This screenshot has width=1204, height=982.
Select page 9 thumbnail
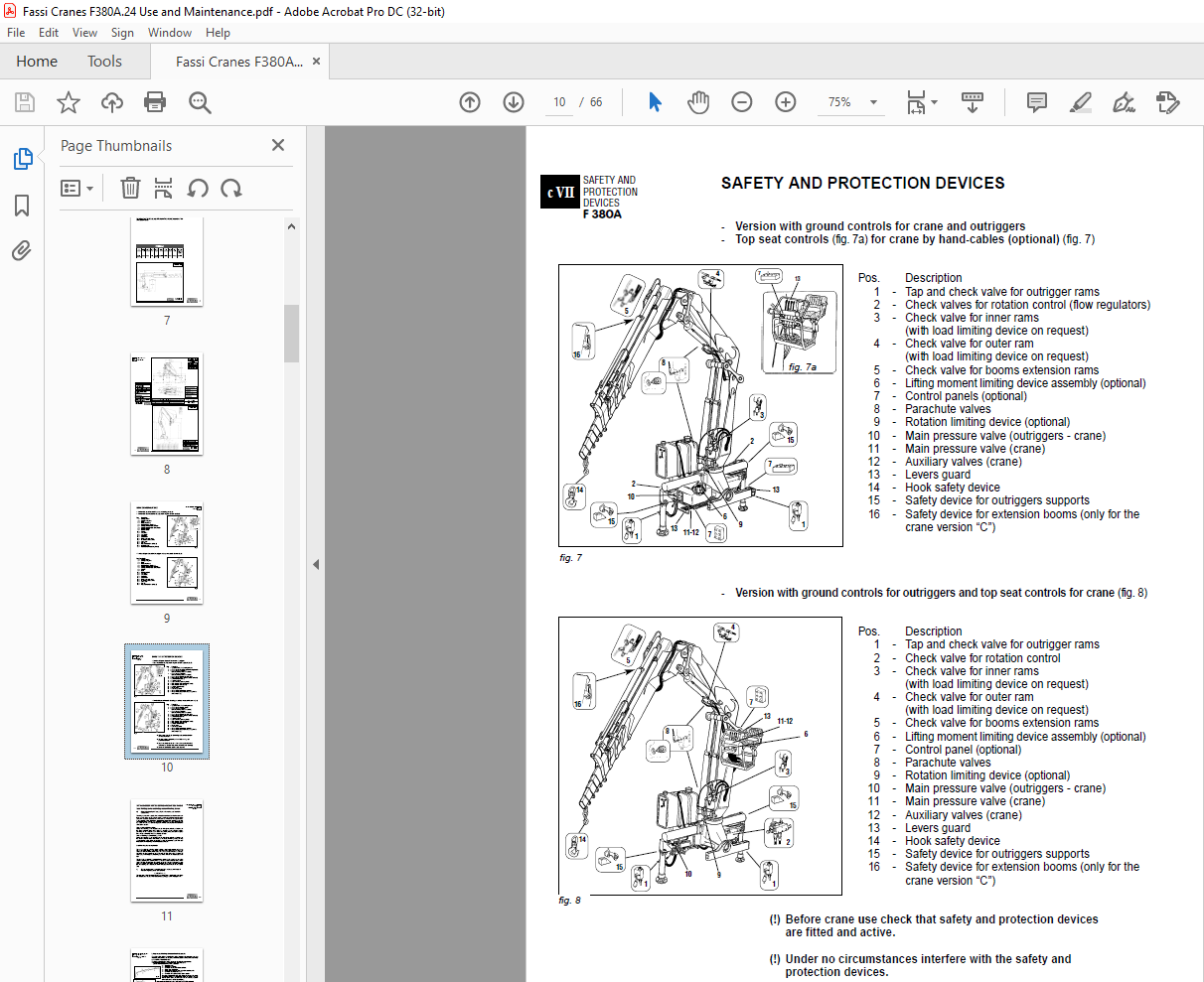click(x=167, y=553)
